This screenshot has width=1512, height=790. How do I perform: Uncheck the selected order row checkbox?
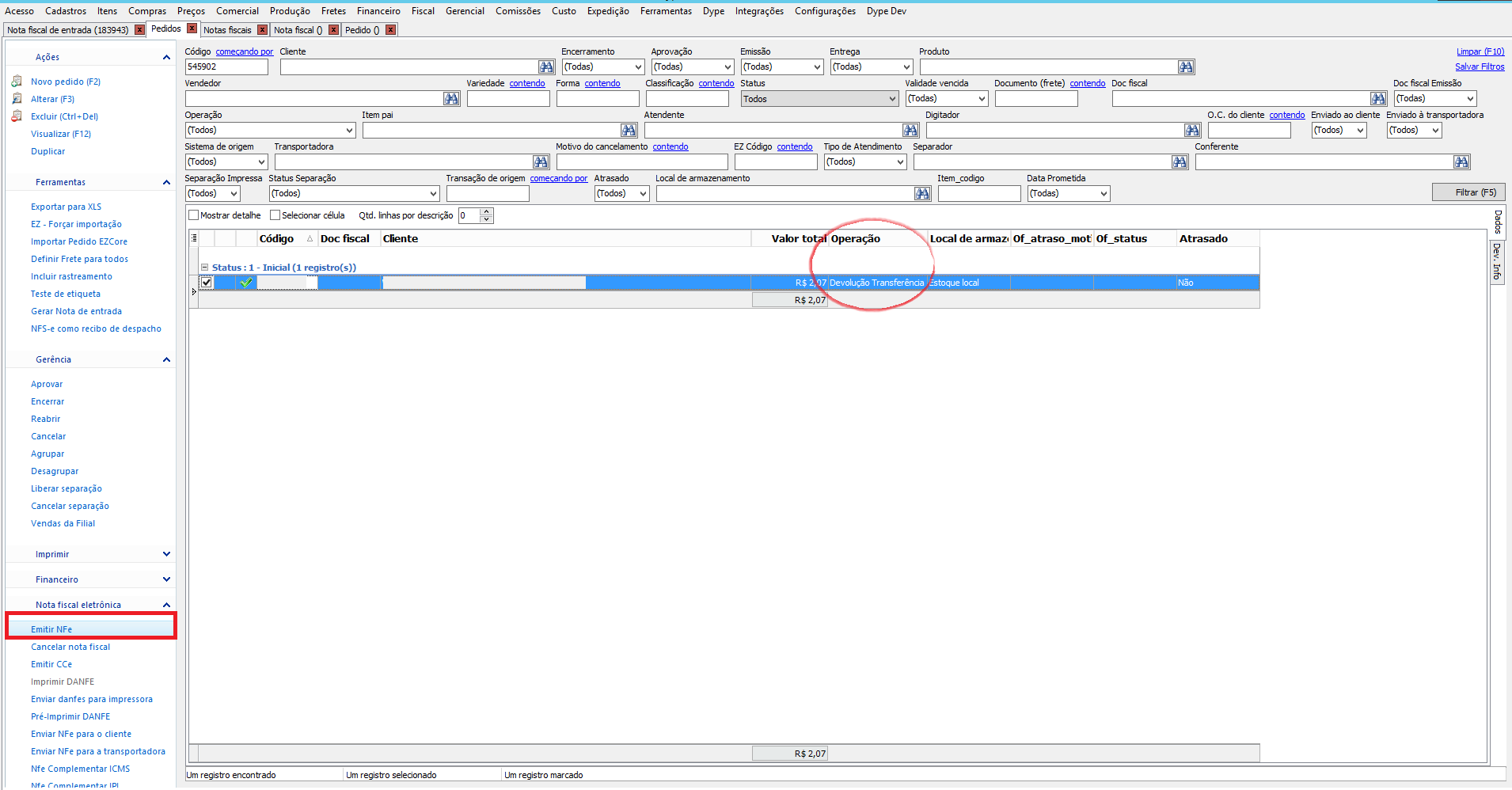[207, 283]
